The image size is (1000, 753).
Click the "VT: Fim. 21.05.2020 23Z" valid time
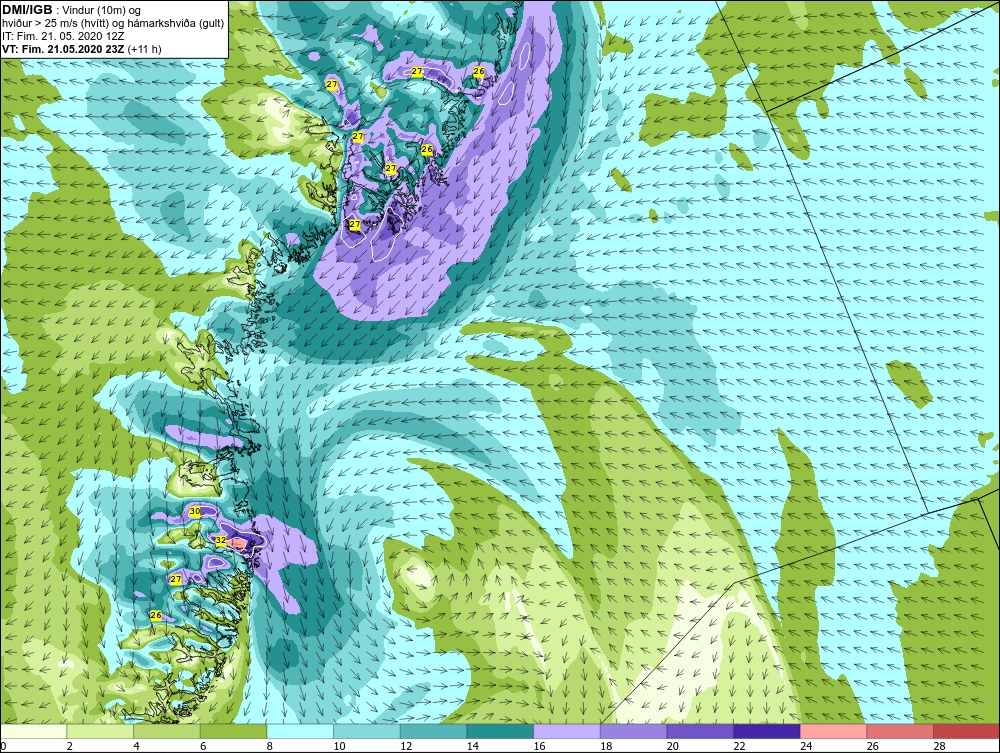click(x=64, y=49)
